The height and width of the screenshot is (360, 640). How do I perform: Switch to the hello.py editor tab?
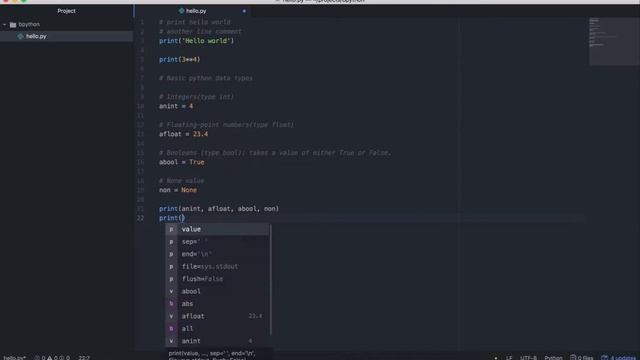click(x=196, y=11)
